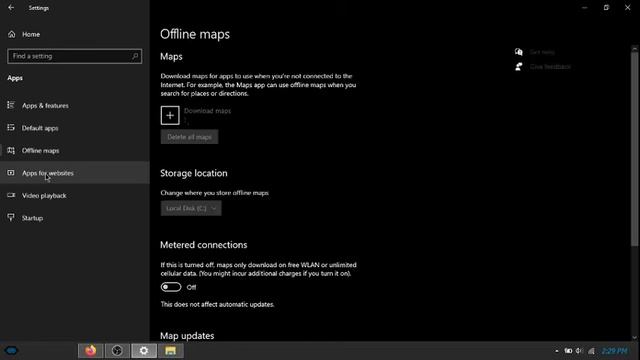Viewport: 640px width, 360px height.
Task: Click the Apps & features list icon
Action: tap(11, 105)
